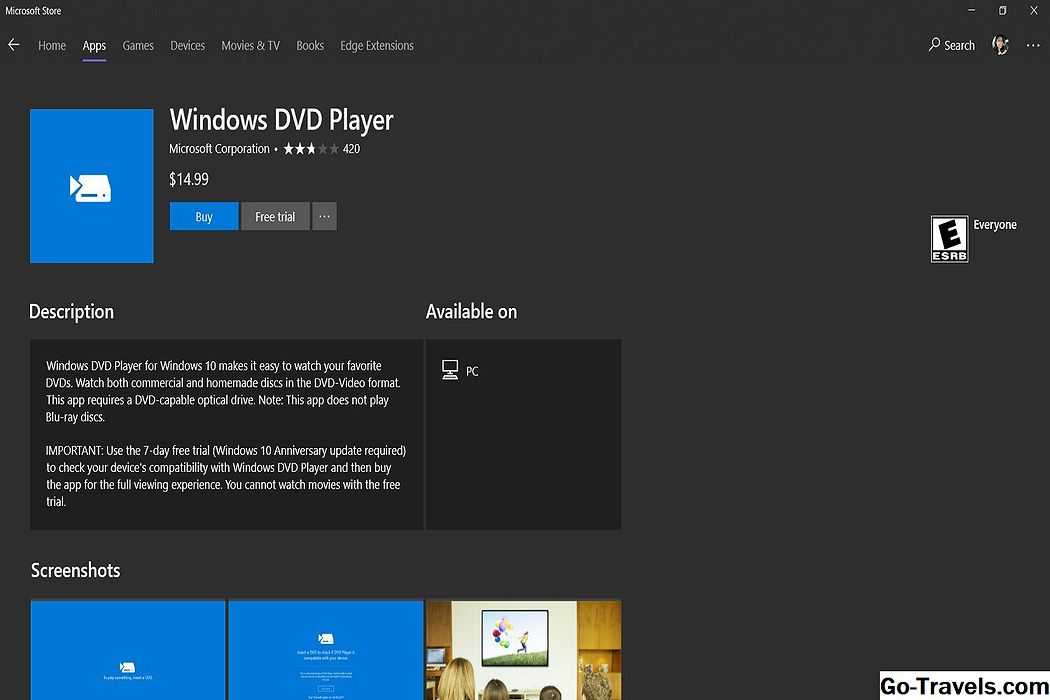Open the Devices tab

pyautogui.click(x=187, y=46)
